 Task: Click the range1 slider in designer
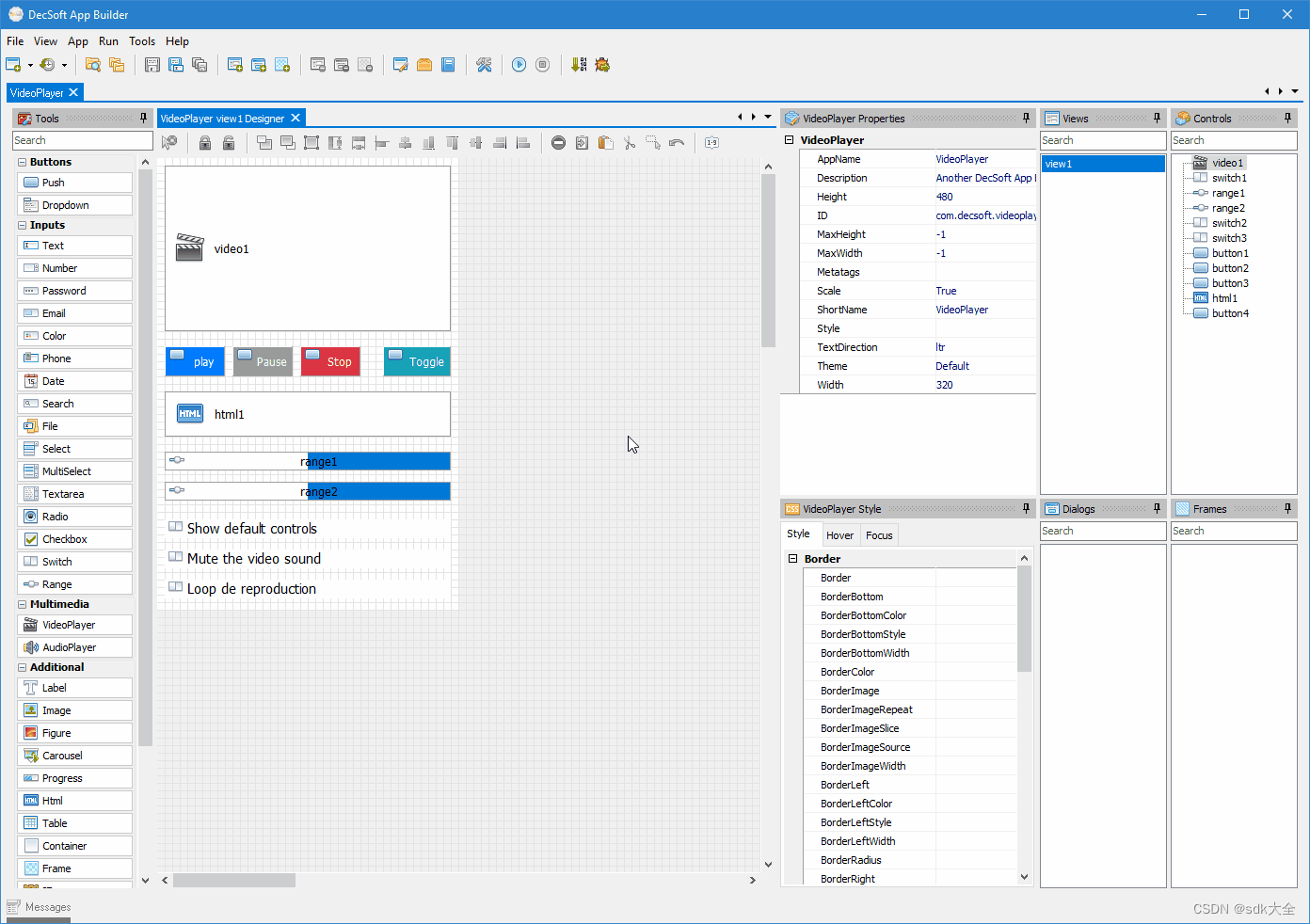308,461
